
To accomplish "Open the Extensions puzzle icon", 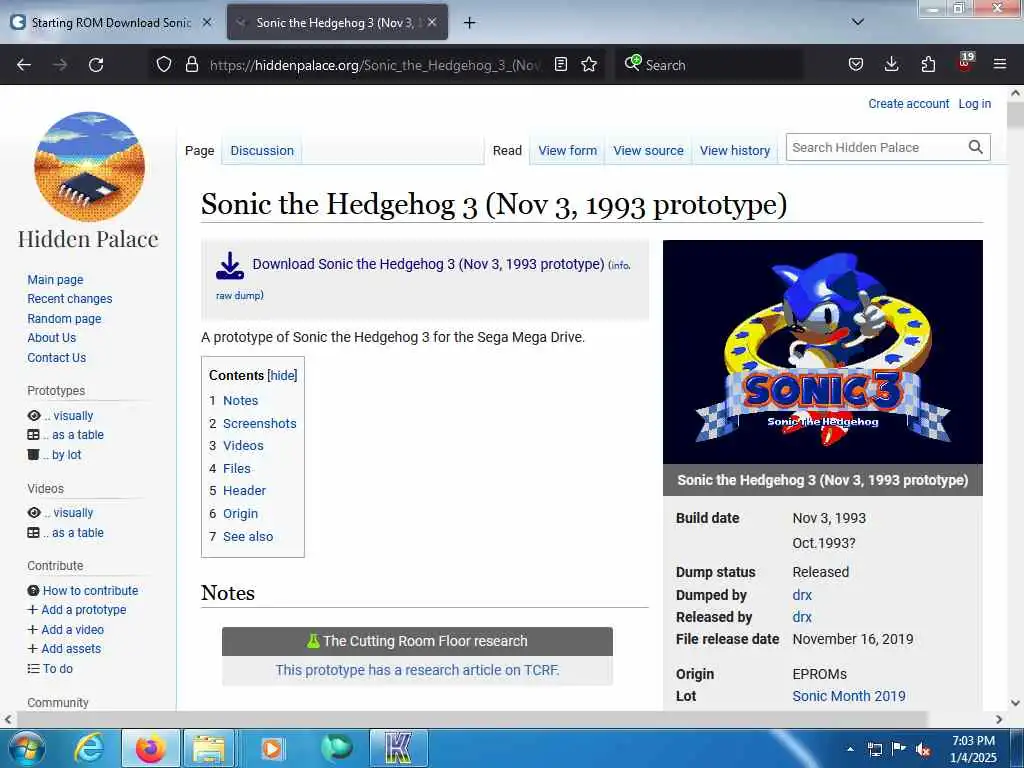I will (x=928, y=65).
